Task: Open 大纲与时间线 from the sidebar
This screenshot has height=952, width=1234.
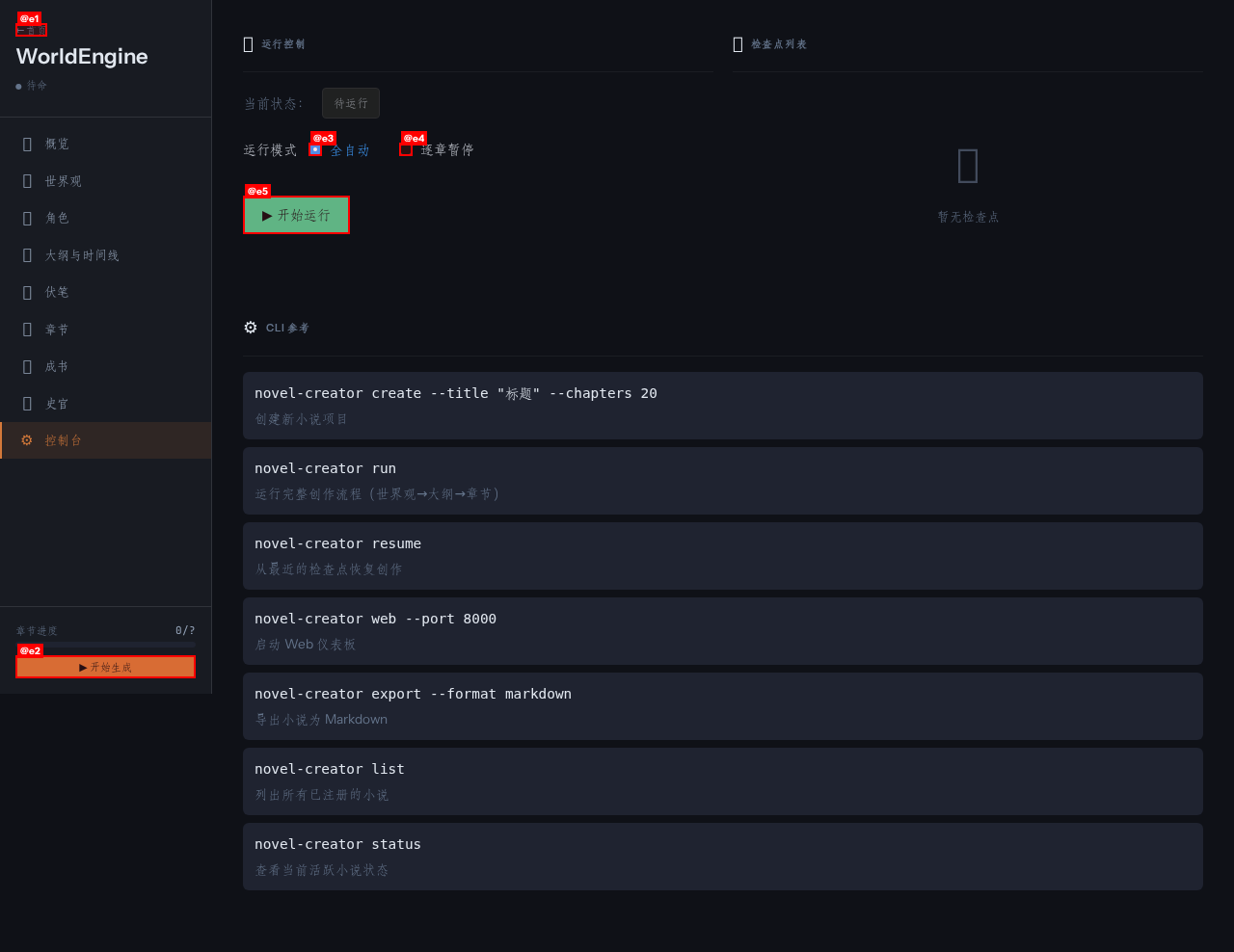Action: point(106,255)
